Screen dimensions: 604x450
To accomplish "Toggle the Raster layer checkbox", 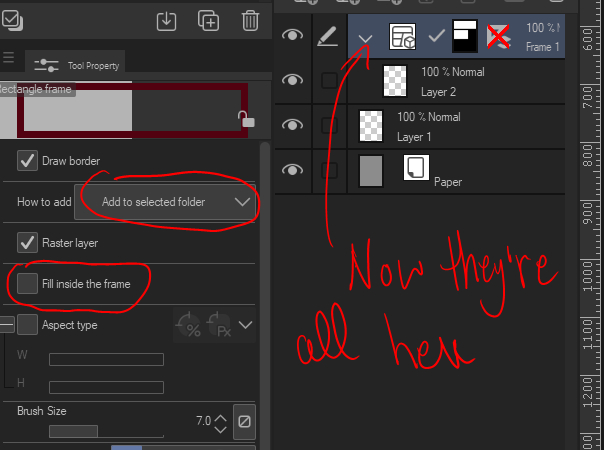I will click(x=28, y=242).
